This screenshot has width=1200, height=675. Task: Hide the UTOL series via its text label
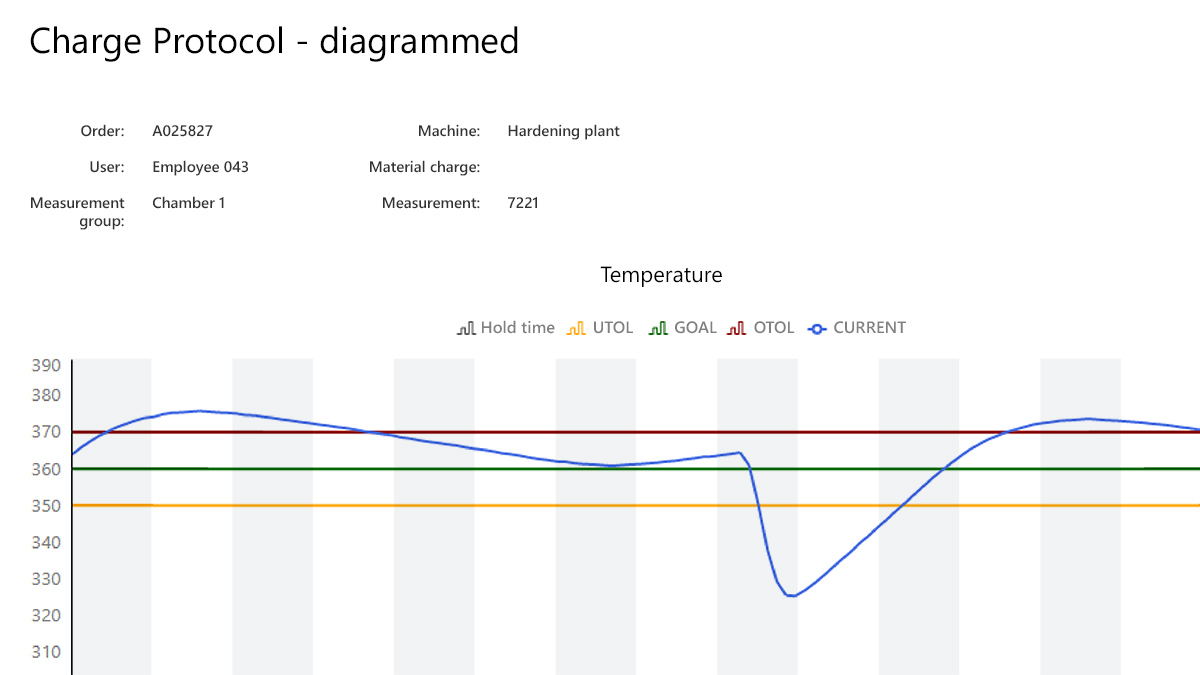click(x=613, y=327)
